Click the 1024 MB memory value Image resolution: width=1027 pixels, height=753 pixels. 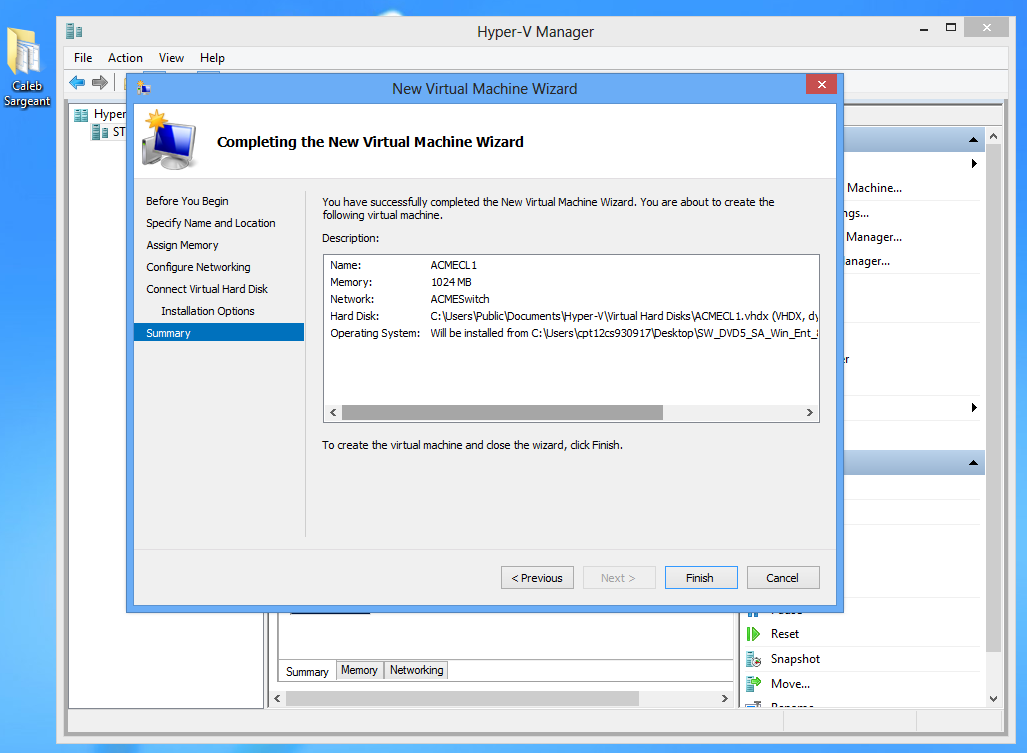[451, 282]
